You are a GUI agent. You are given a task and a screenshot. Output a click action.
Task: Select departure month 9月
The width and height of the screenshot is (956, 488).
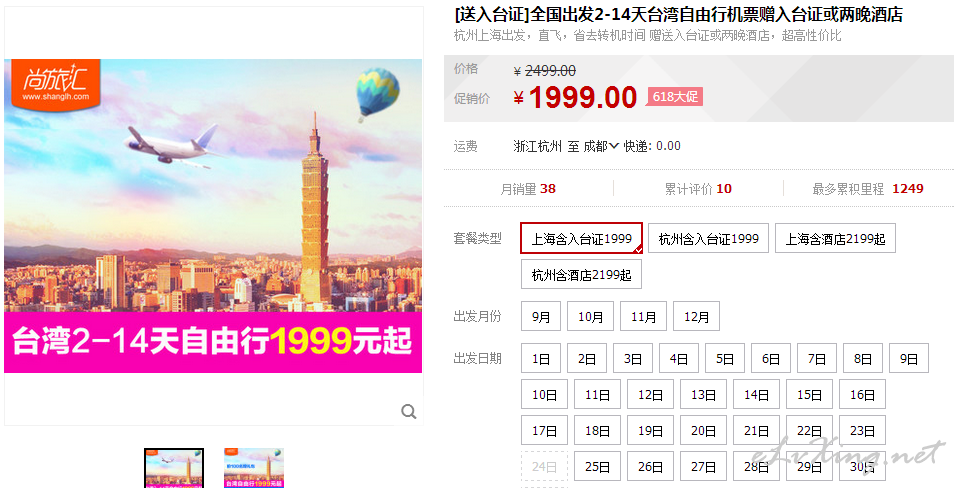[541, 317]
